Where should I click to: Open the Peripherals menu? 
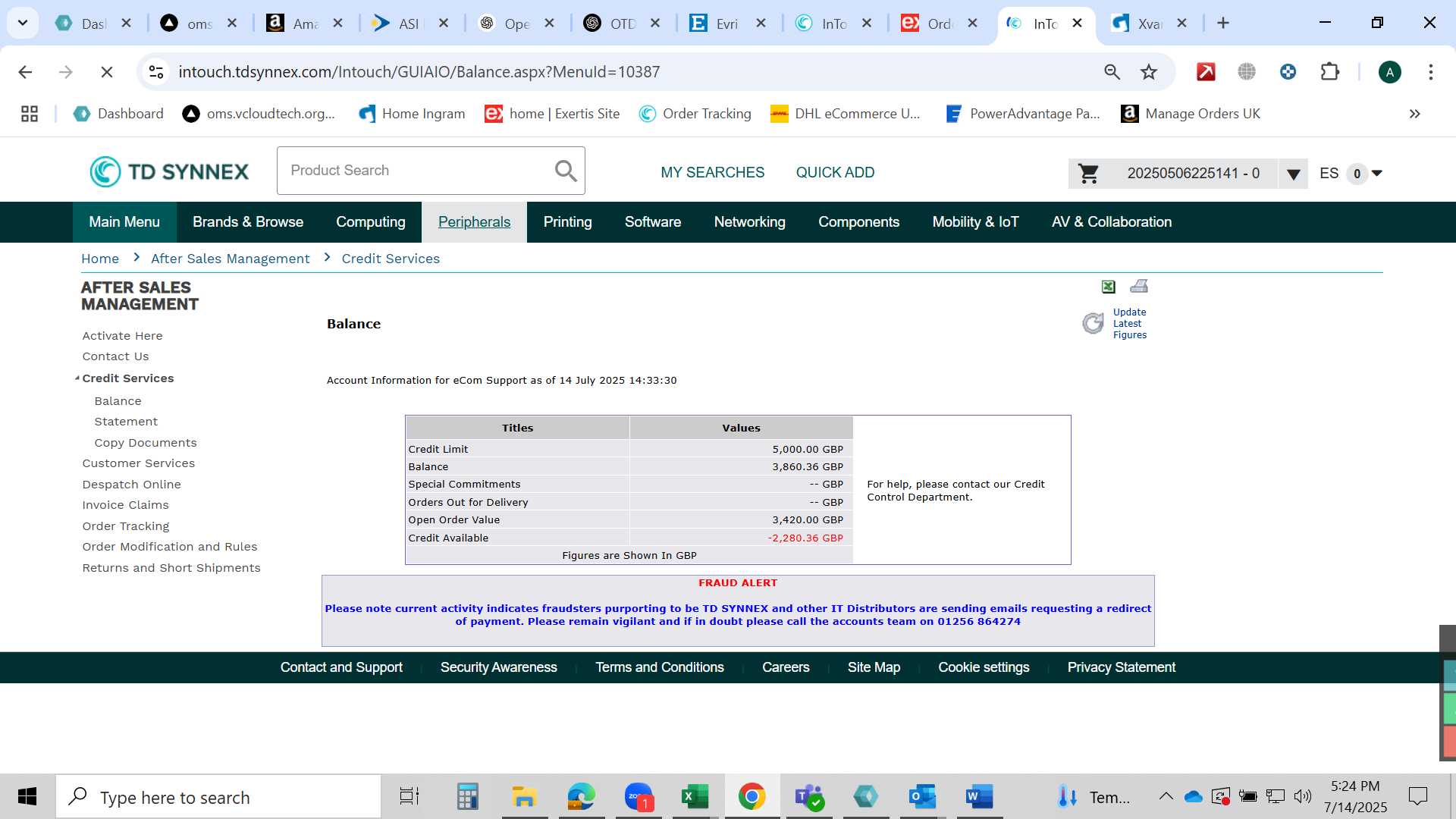pos(474,222)
